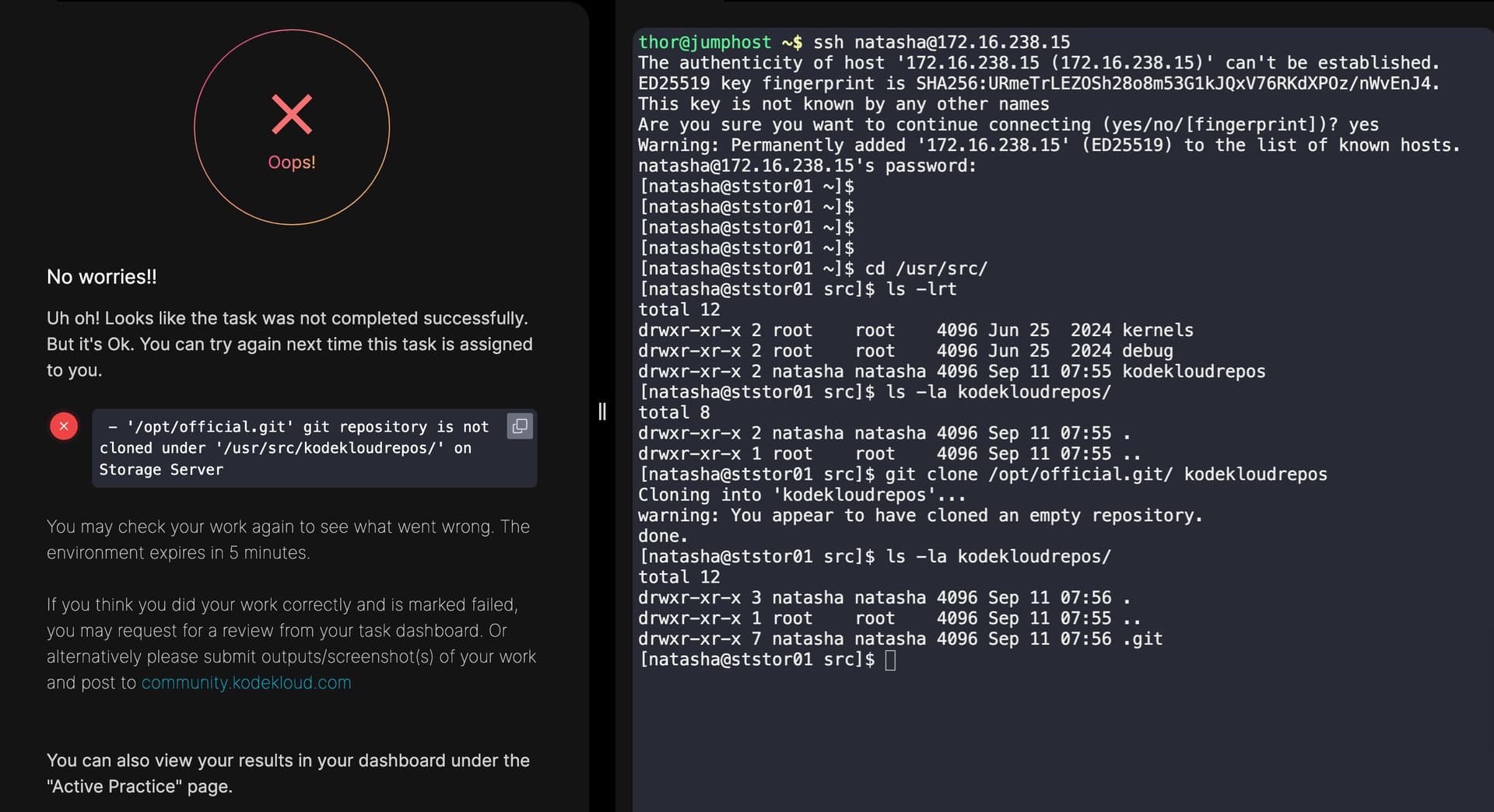Click the empty repository warning line
This screenshot has height=812, width=1494.
tap(920, 516)
